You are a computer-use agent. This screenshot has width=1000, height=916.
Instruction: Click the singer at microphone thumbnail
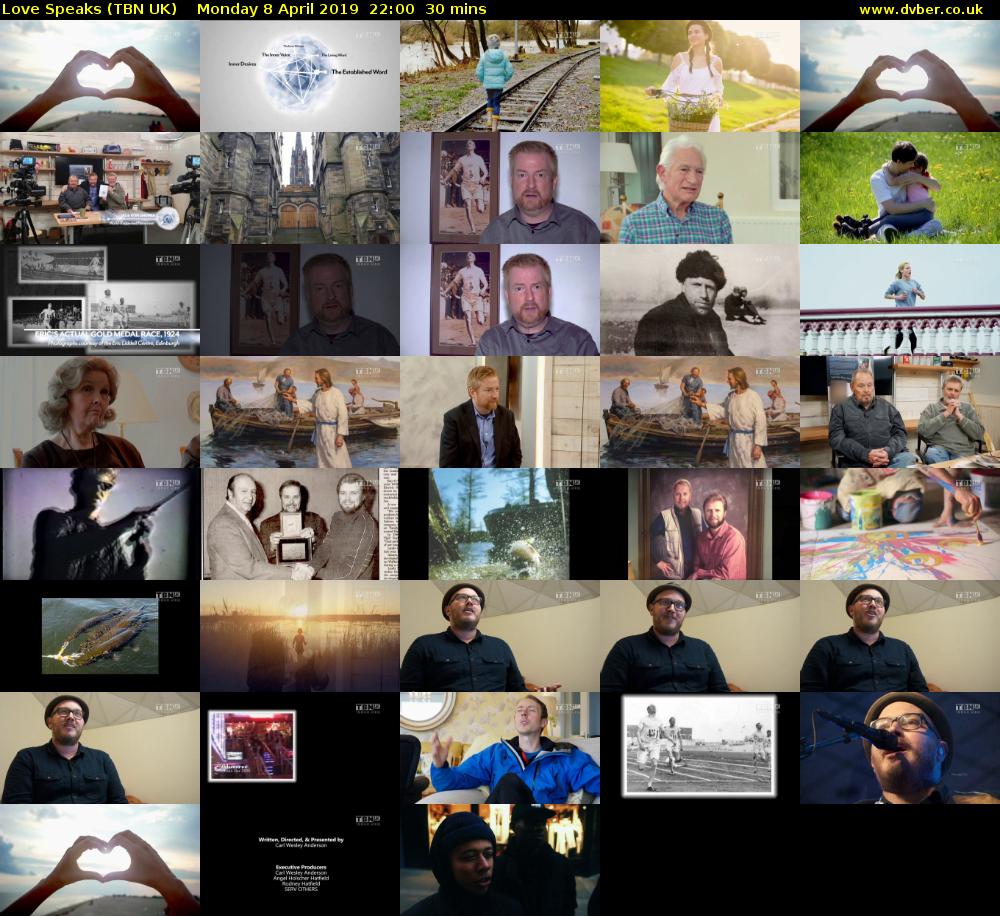899,748
